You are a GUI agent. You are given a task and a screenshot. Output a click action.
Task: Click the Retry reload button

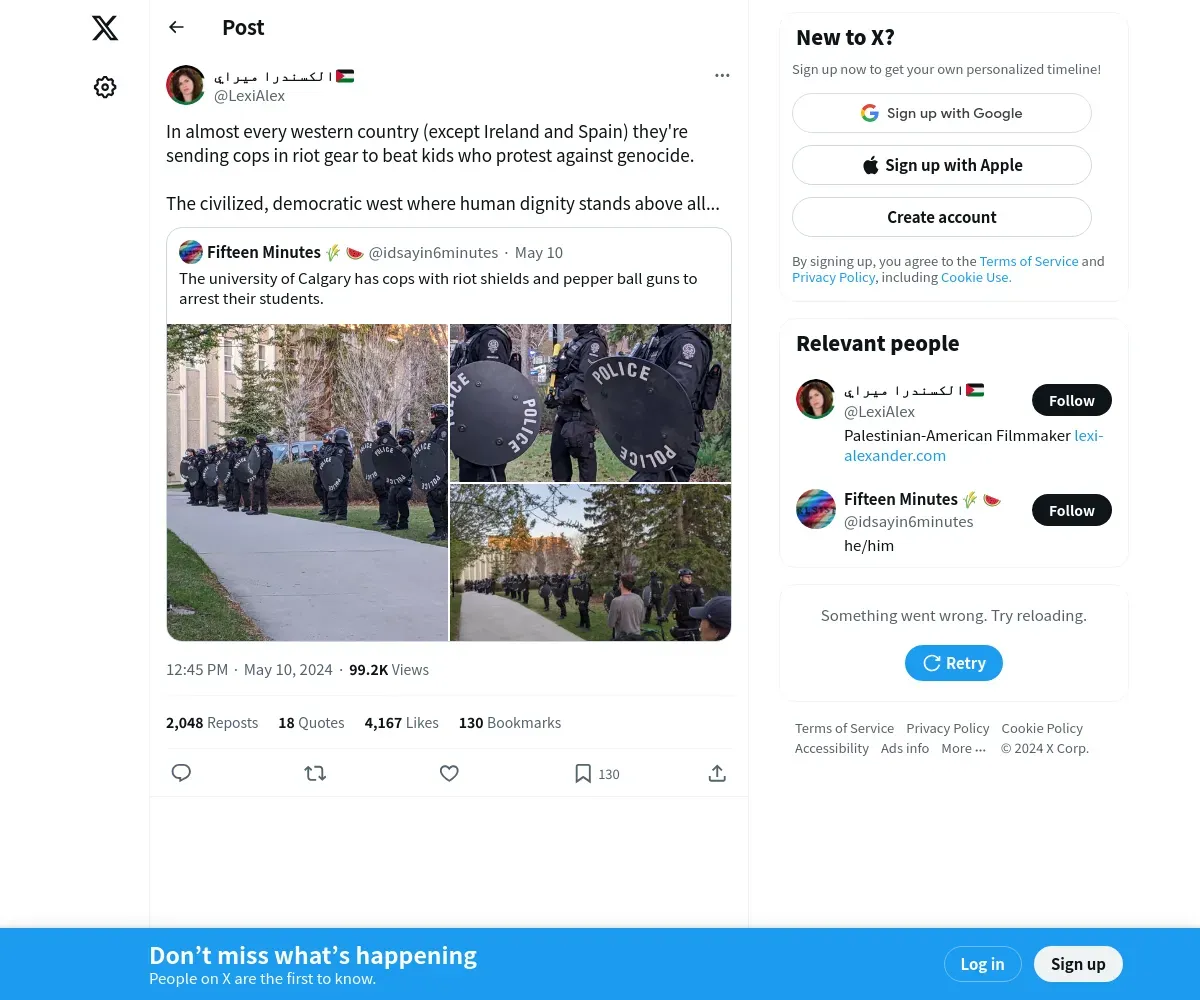click(954, 663)
